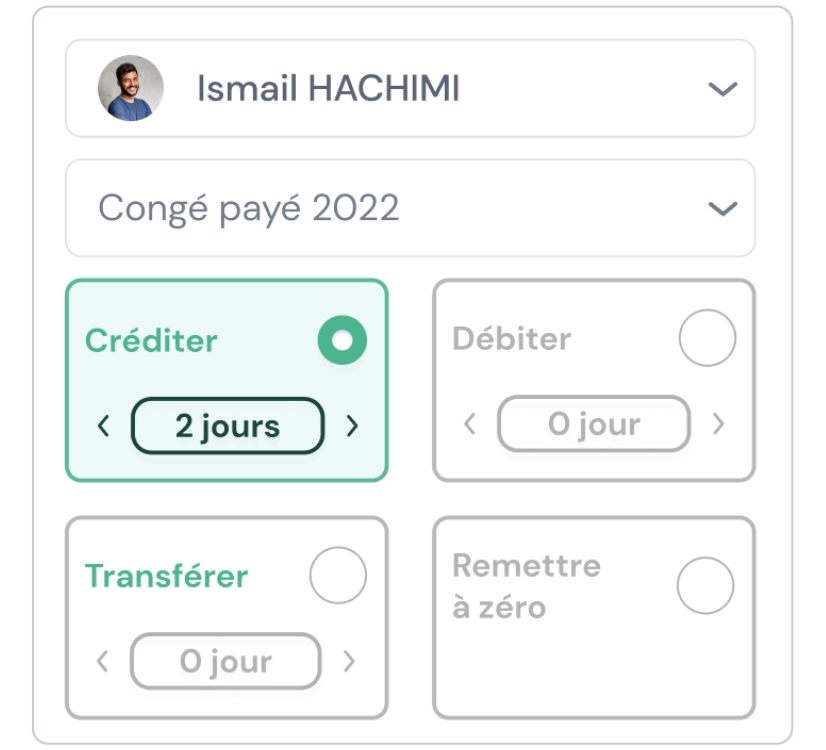Select the Débiter radio button

pos(707,338)
